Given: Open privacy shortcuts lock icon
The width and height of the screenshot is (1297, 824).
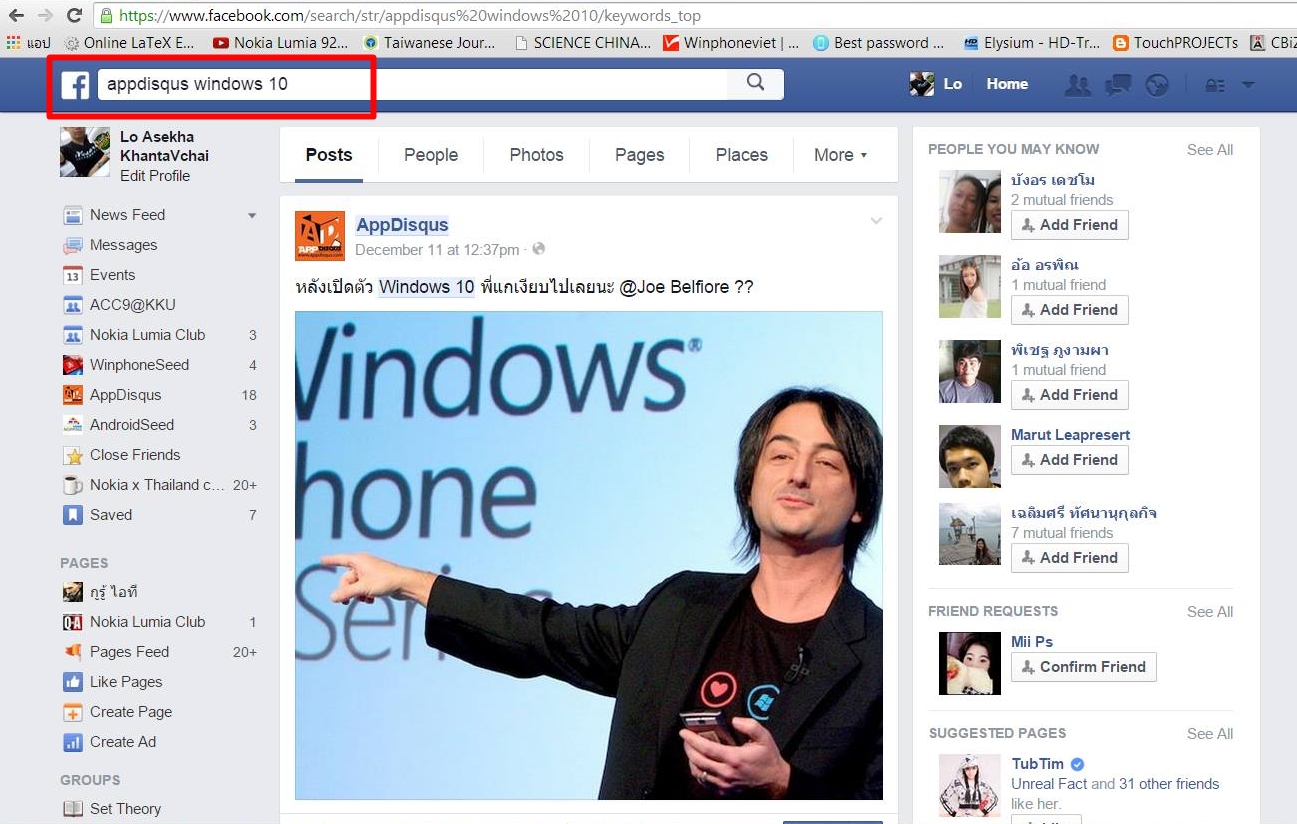Looking at the screenshot, I should [x=1215, y=85].
